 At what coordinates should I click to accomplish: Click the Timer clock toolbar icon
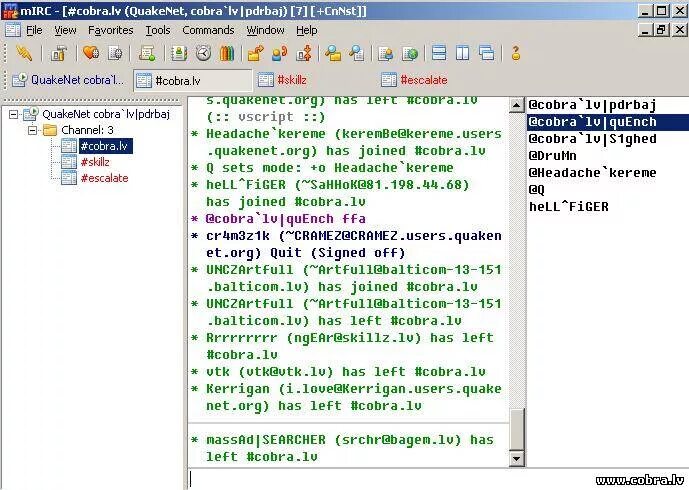click(x=203, y=54)
